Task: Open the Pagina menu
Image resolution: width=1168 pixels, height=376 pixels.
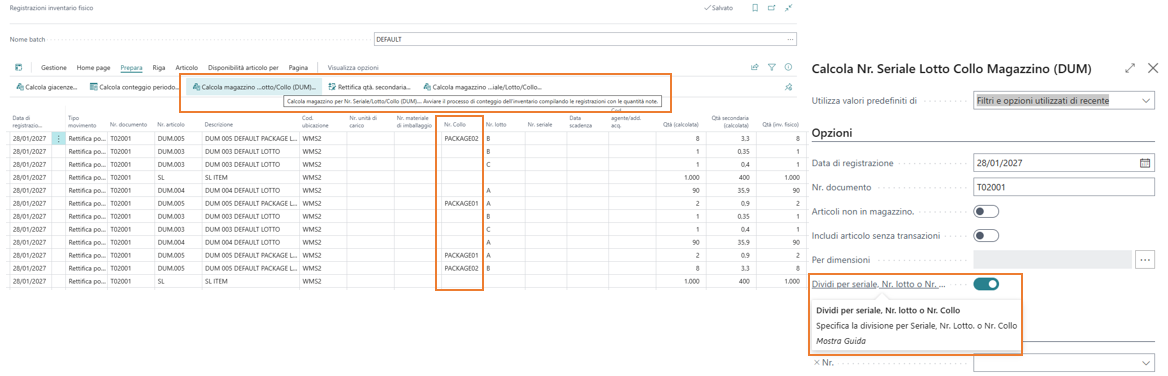Action: tap(299, 67)
